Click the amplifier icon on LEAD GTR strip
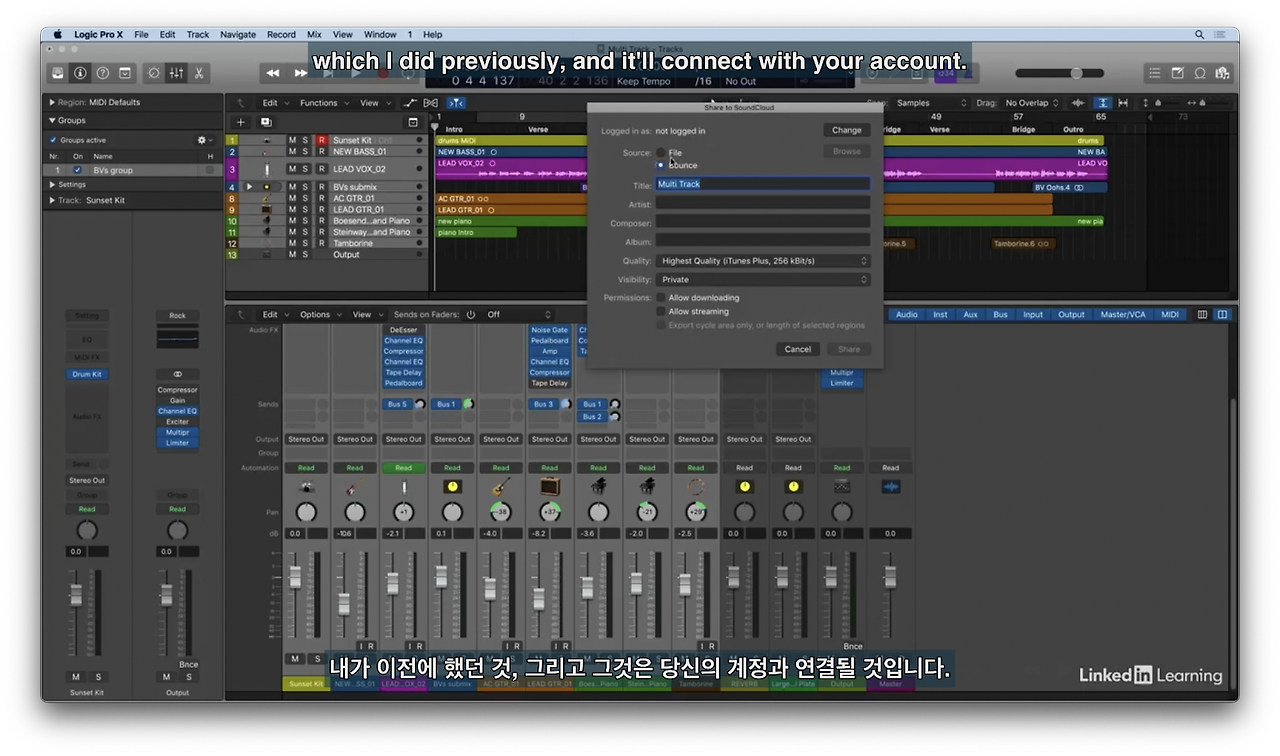The image size is (1280, 756). tap(550, 487)
